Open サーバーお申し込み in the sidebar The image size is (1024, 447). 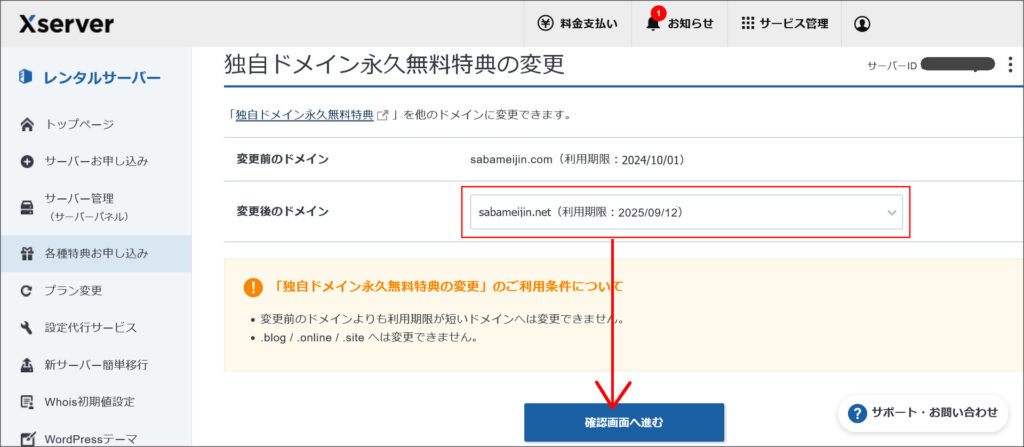(97, 161)
